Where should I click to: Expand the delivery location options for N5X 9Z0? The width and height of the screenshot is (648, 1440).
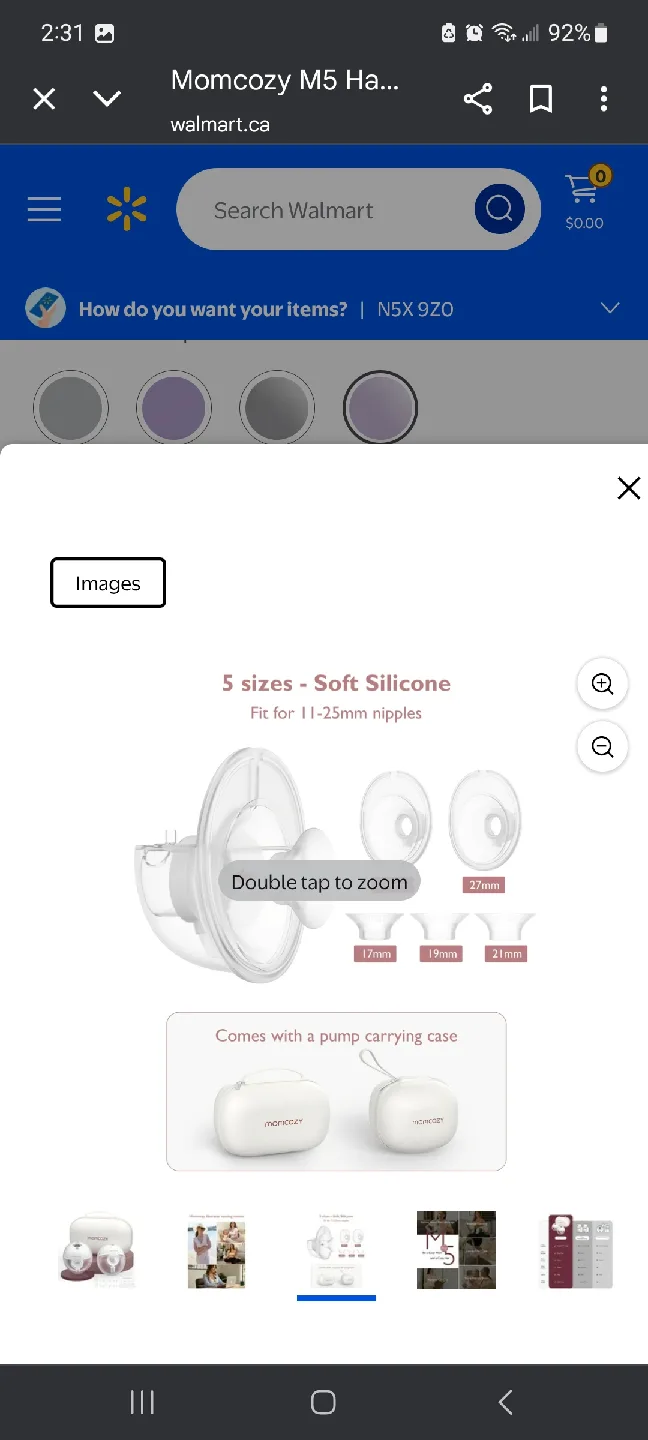coord(610,308)
